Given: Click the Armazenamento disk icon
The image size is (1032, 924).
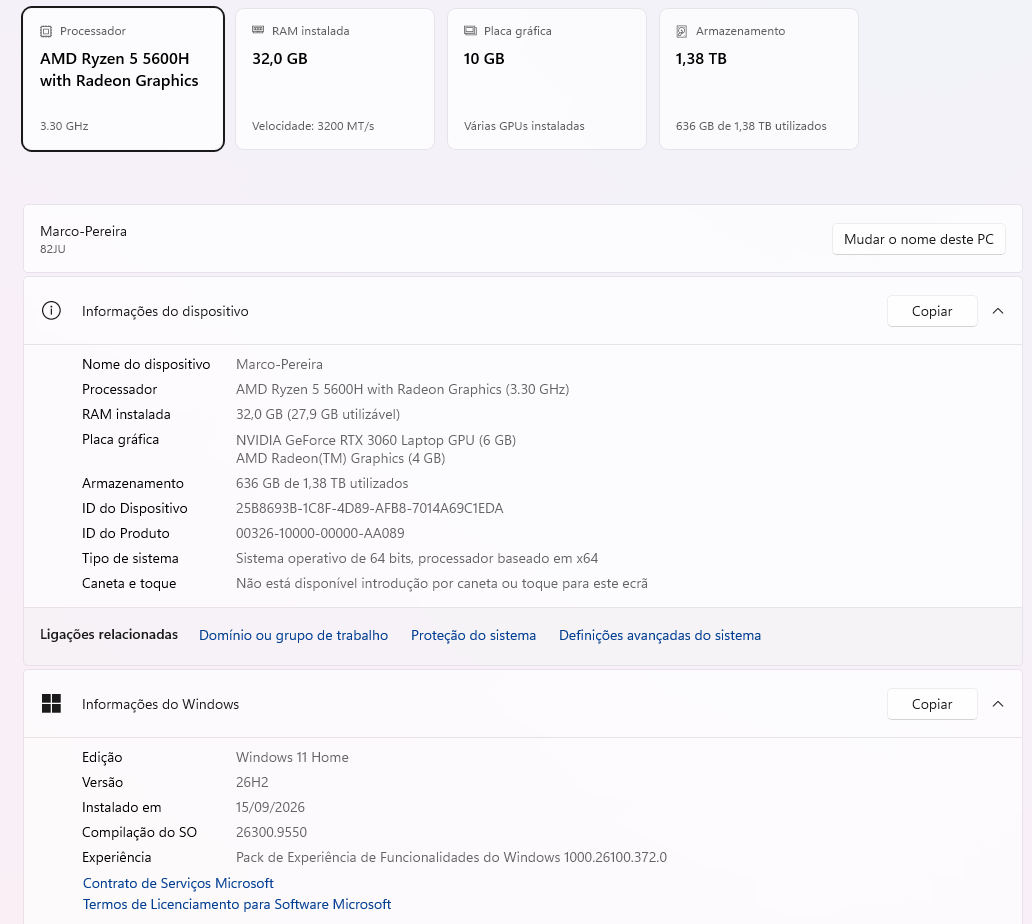Looking at the screenshot, I should point(682,31).
